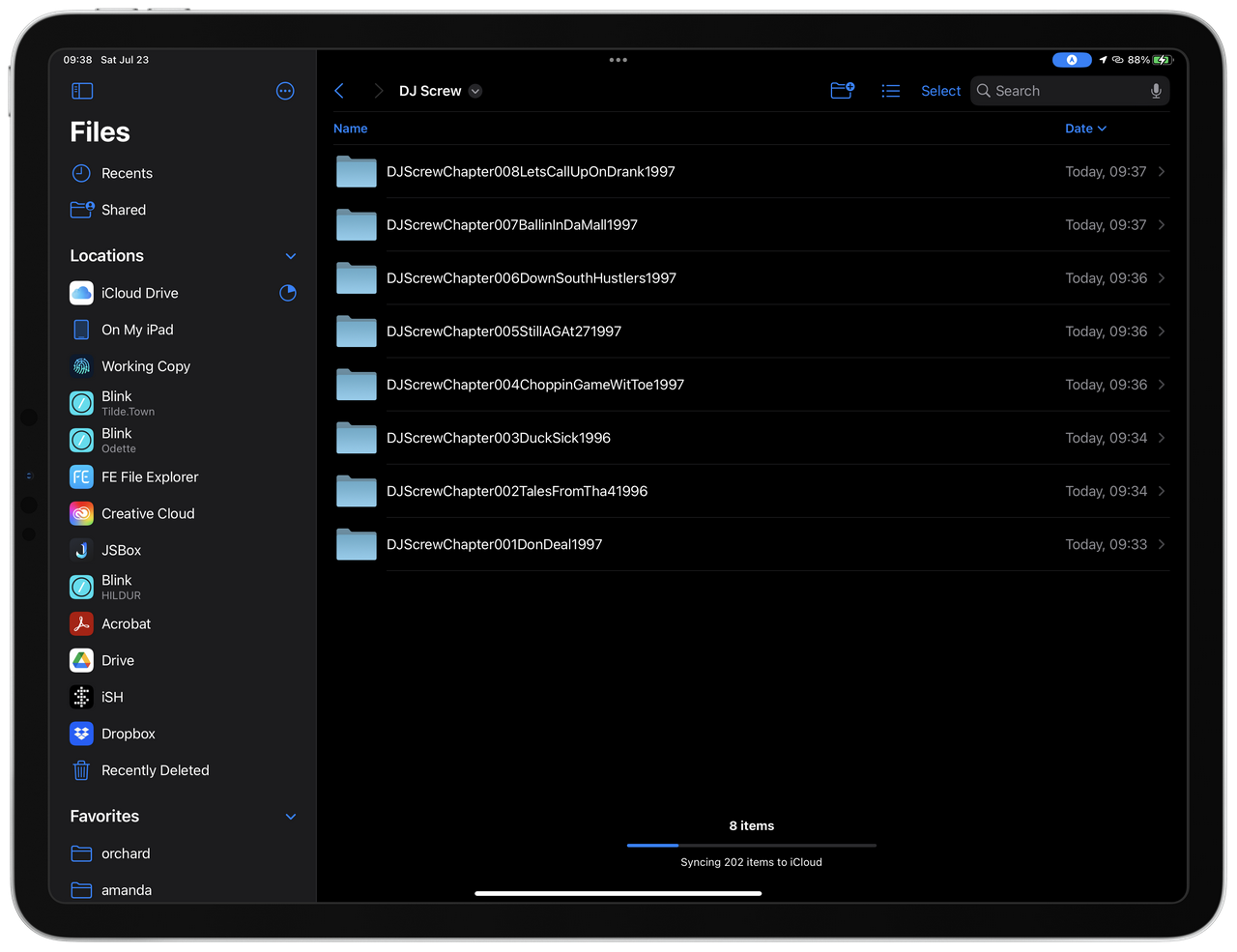The height and width of the screenshot is (952, 1237).
Task: Open the Creative Cloud location
Action: click(184, 513)
